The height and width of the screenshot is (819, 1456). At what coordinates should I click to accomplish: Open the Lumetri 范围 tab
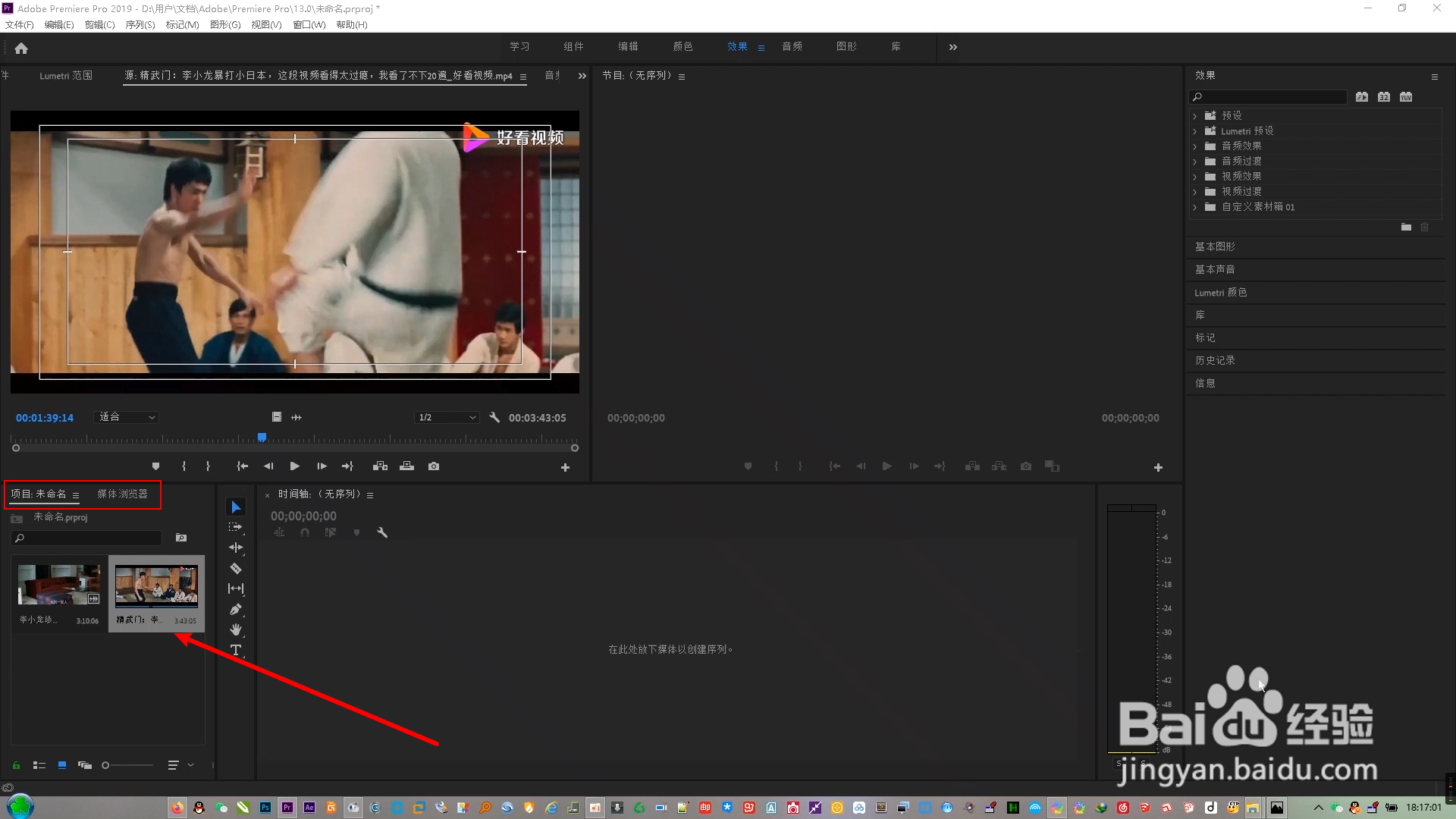click(x=66, y=76)
